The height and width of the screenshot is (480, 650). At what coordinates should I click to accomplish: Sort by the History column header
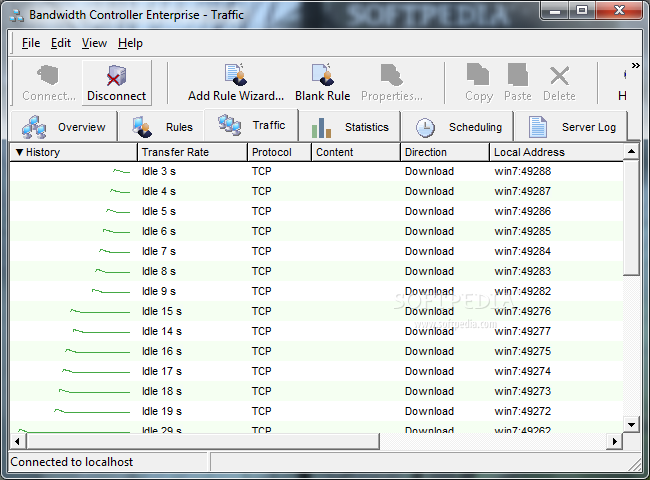point(73,152)
